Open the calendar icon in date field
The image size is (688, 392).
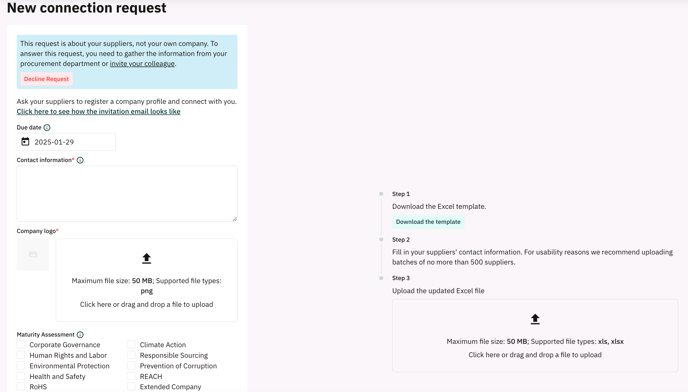[x=25, y=142]
